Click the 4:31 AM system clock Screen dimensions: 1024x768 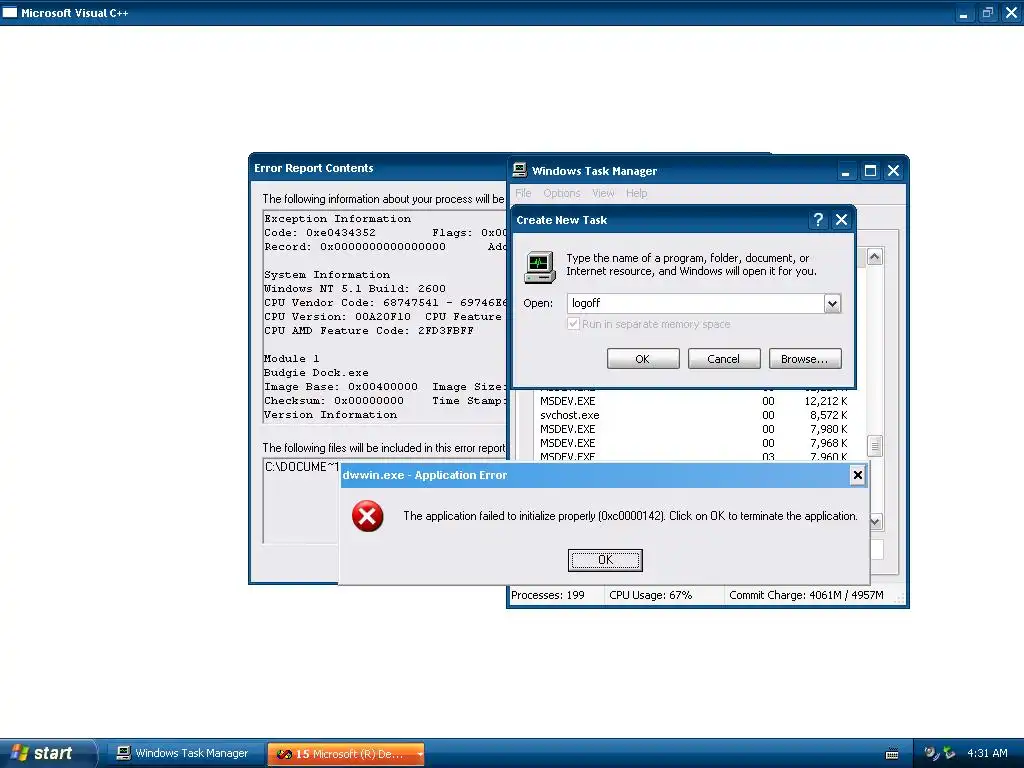point(987,753)
